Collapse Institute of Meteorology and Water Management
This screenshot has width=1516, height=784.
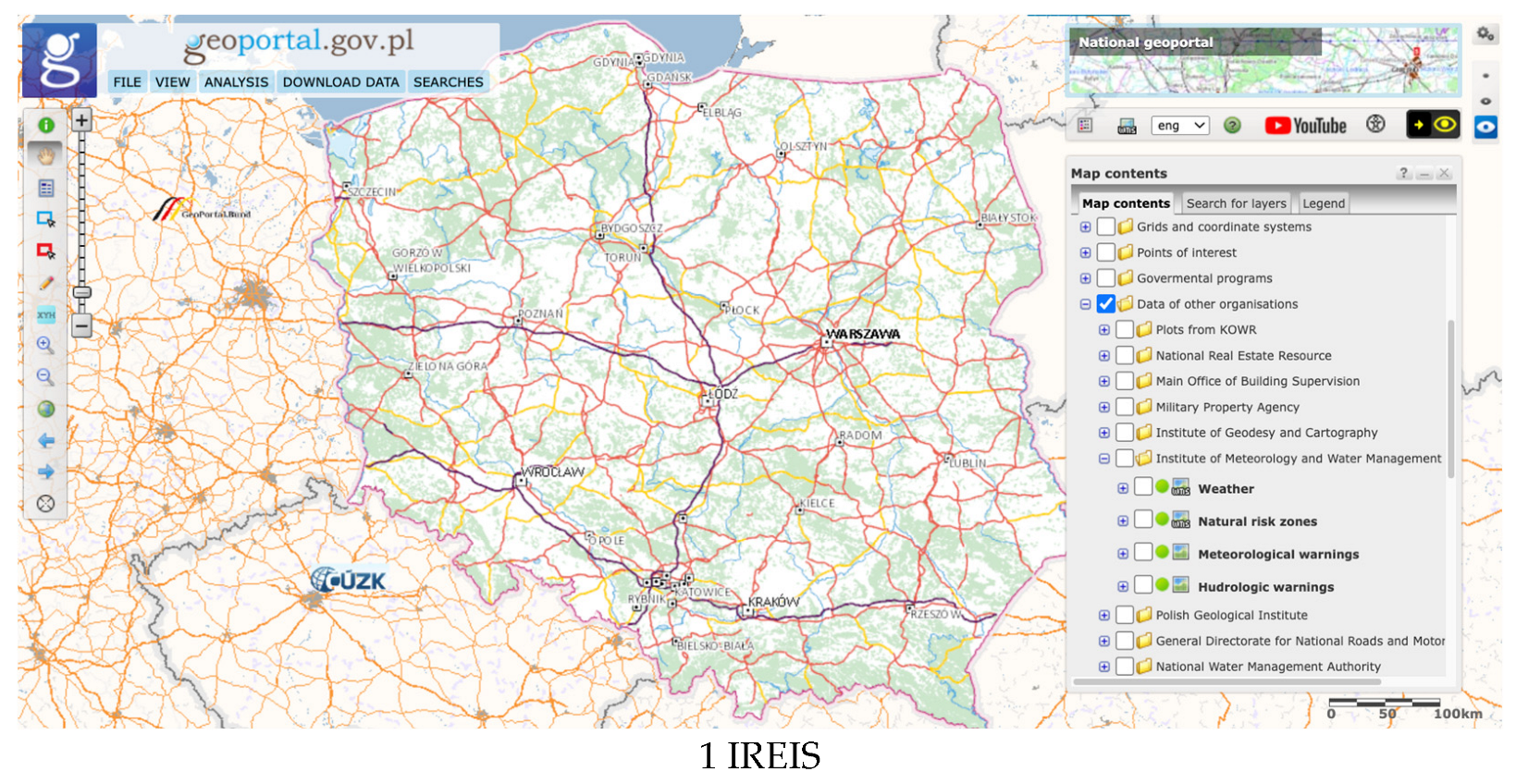pos(1103,459)
